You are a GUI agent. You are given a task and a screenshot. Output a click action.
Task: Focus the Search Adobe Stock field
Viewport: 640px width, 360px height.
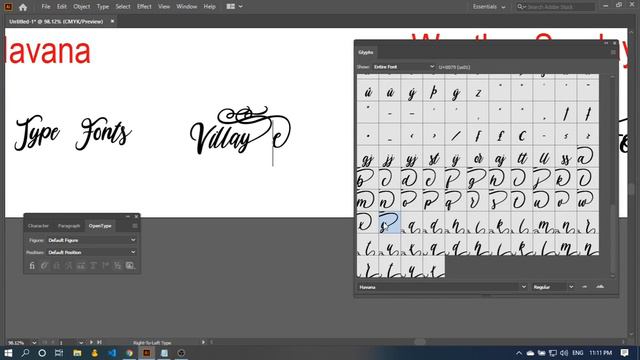tap(555, 7)
